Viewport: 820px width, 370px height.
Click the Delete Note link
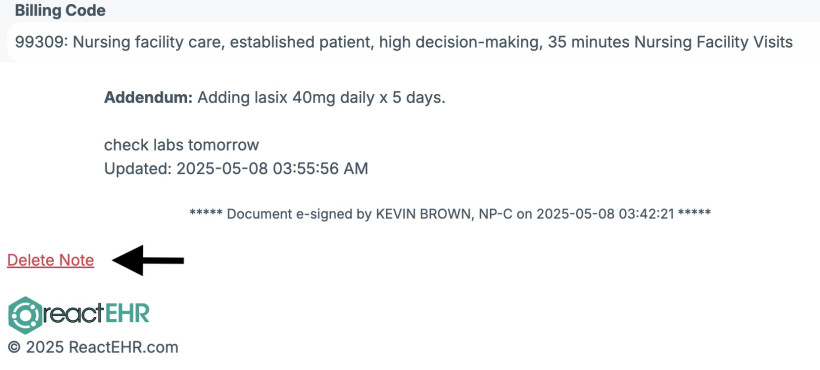point(51,260)
